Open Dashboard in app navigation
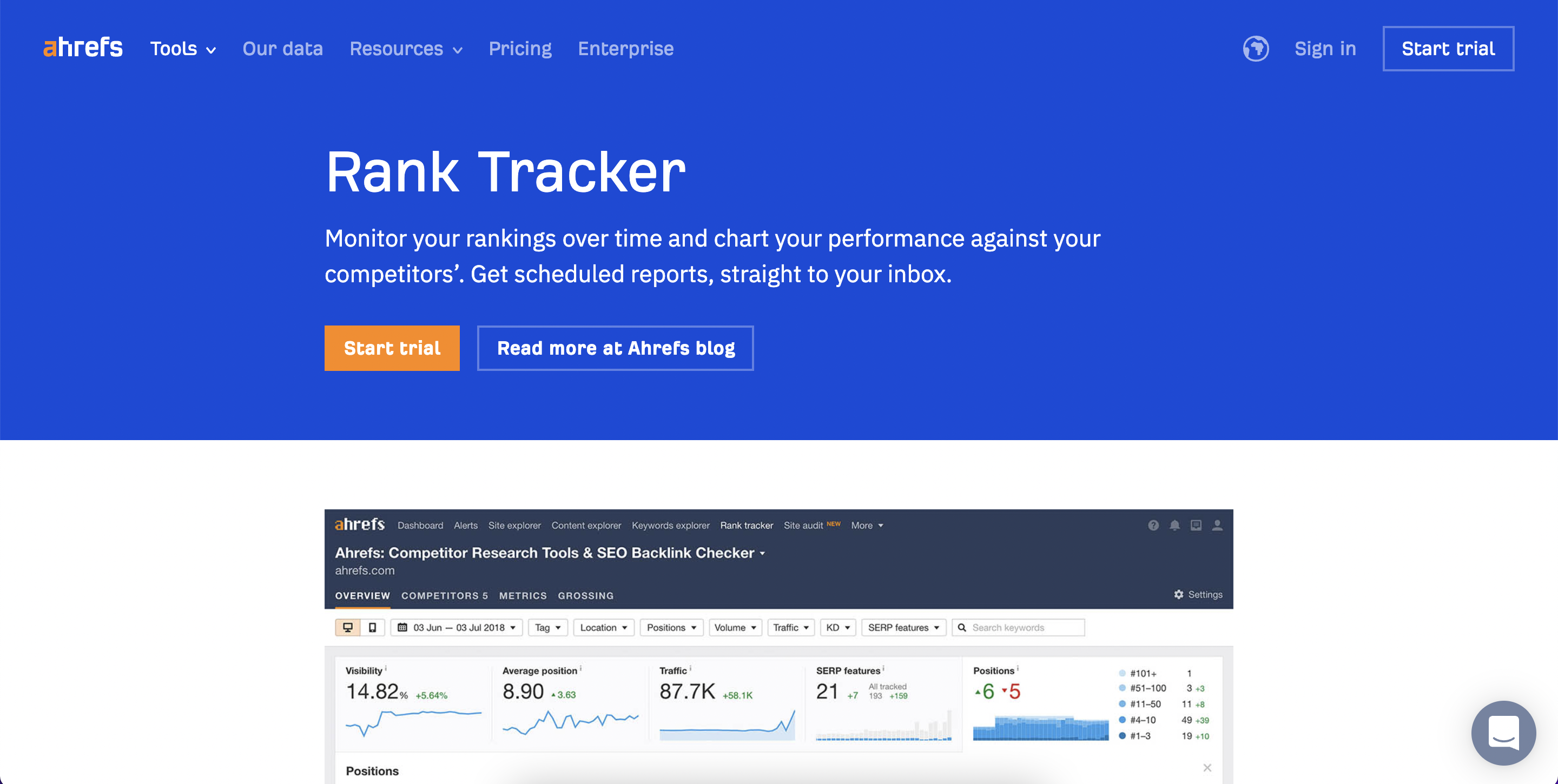This screenshot has width=1558, height=784. point(420,526)
